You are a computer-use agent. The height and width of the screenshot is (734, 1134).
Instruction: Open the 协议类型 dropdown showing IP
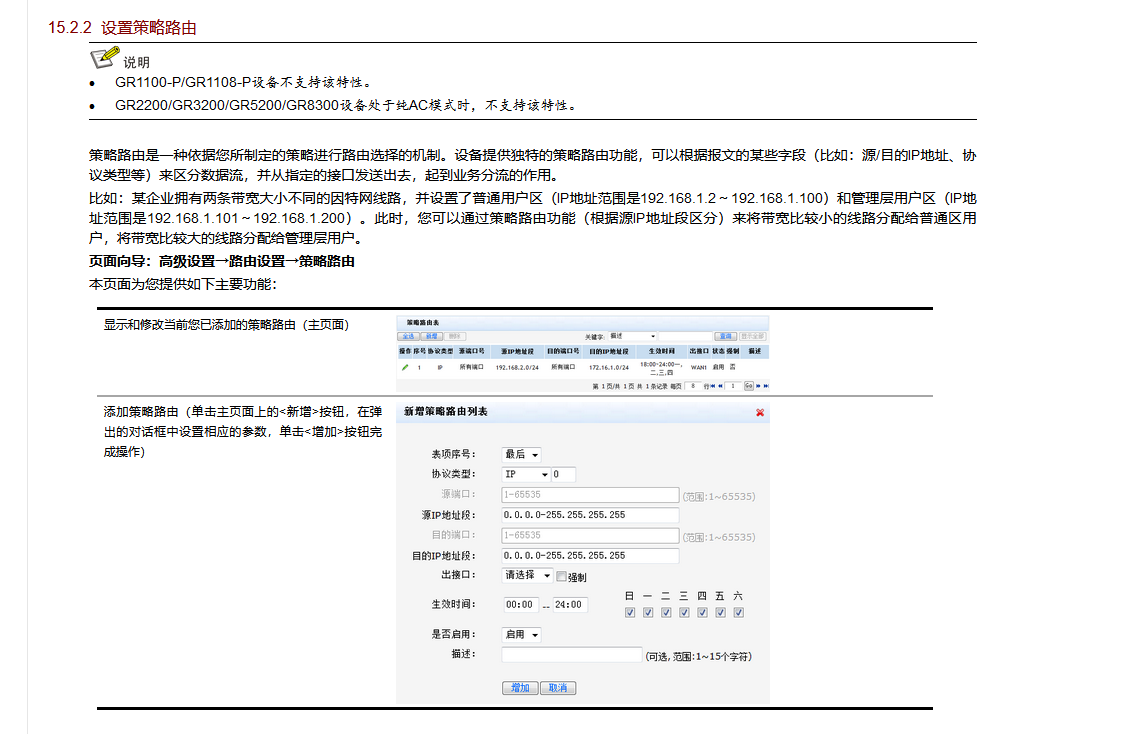click(x=526, y=474)
